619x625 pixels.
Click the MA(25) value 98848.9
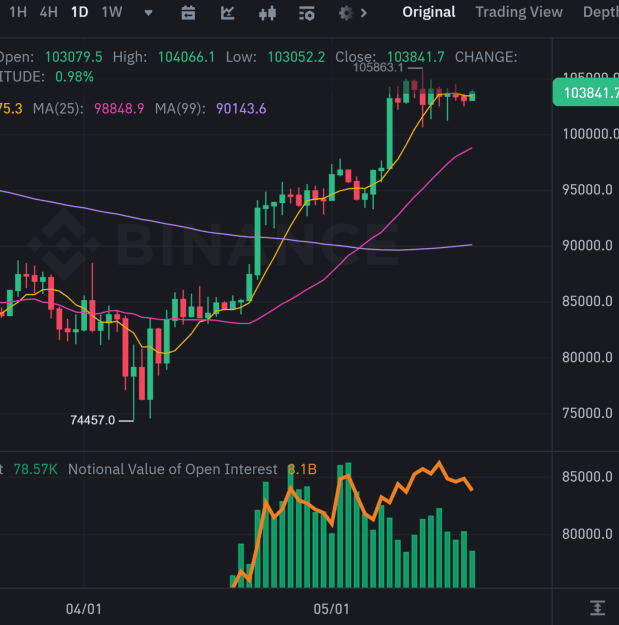point(119,108)
